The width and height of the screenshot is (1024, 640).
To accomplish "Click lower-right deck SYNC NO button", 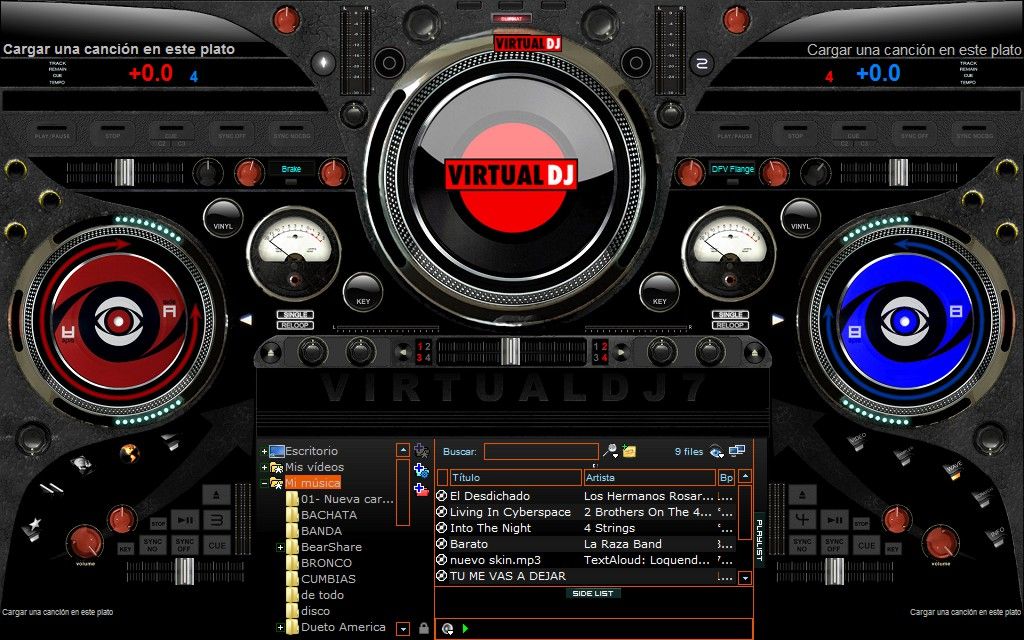I will coord(803,545).
